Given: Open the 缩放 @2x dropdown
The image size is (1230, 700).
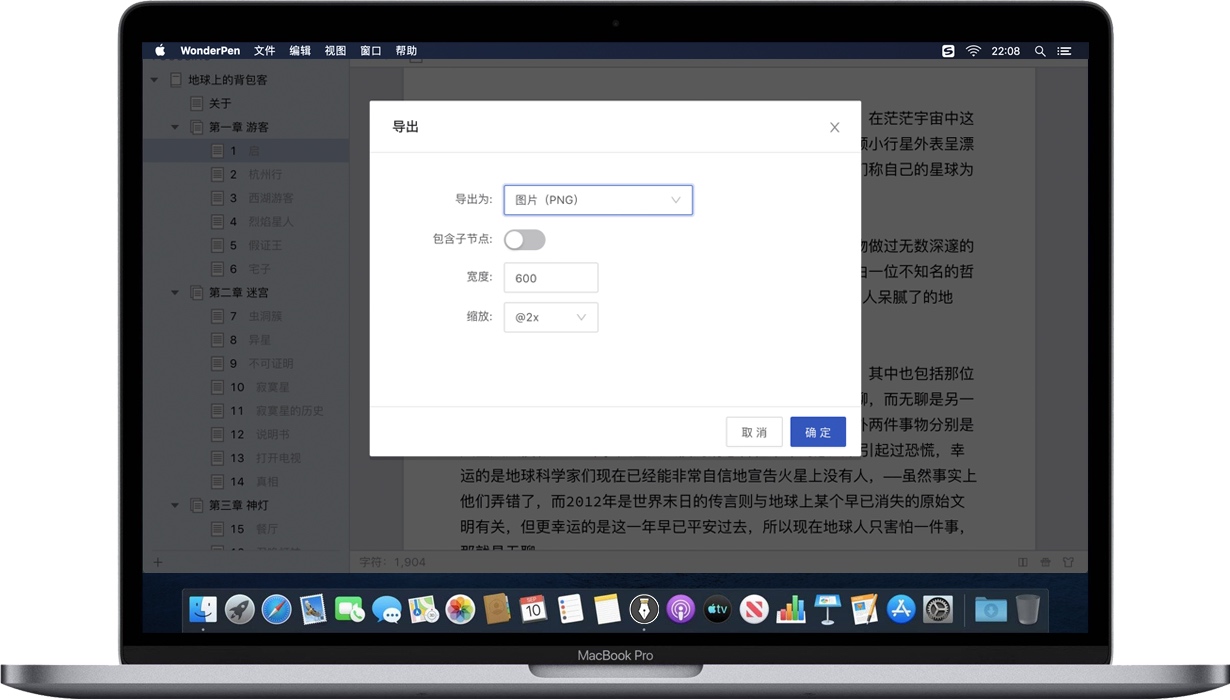Looking at the screenshot, I should tap(550, 317).
